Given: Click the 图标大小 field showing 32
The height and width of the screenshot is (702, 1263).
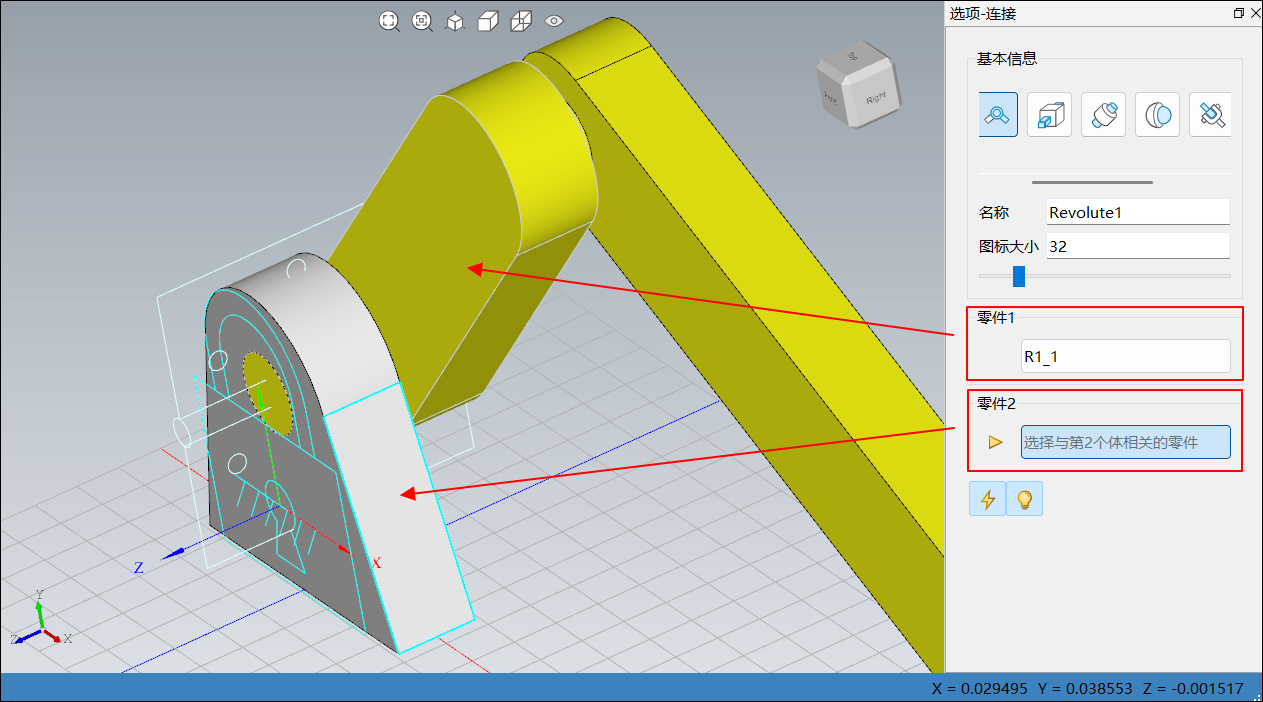Looking at the screenshot, I should tap(1137, 246).
